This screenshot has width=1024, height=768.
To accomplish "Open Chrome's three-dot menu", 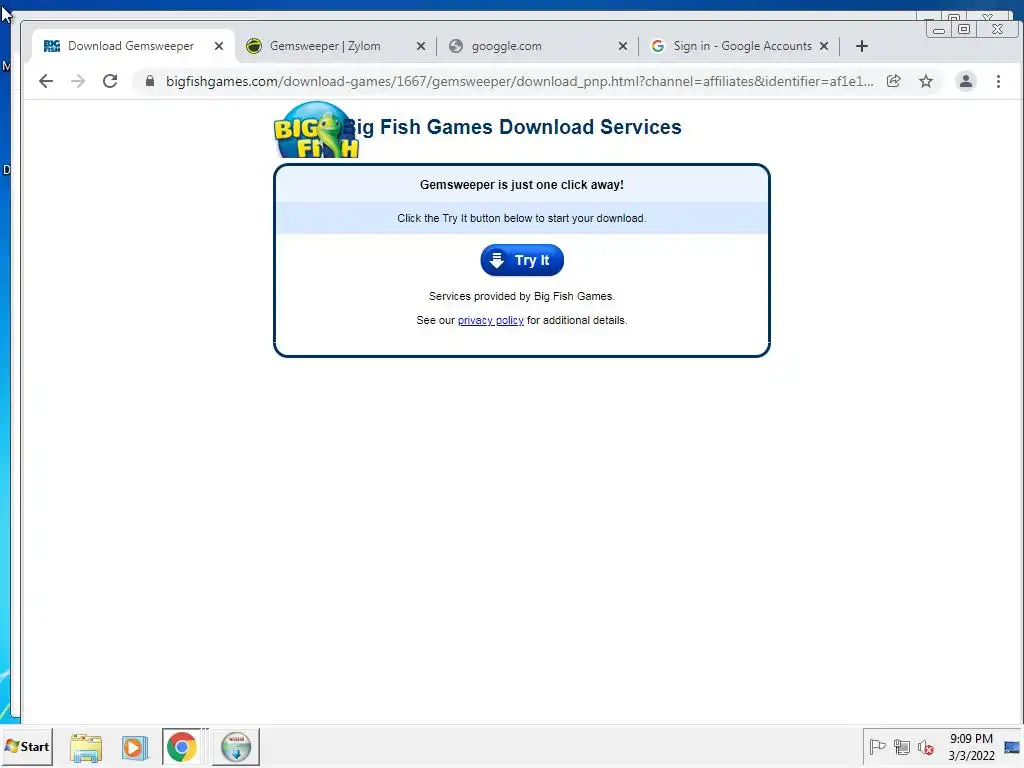I will coord(998,81).
